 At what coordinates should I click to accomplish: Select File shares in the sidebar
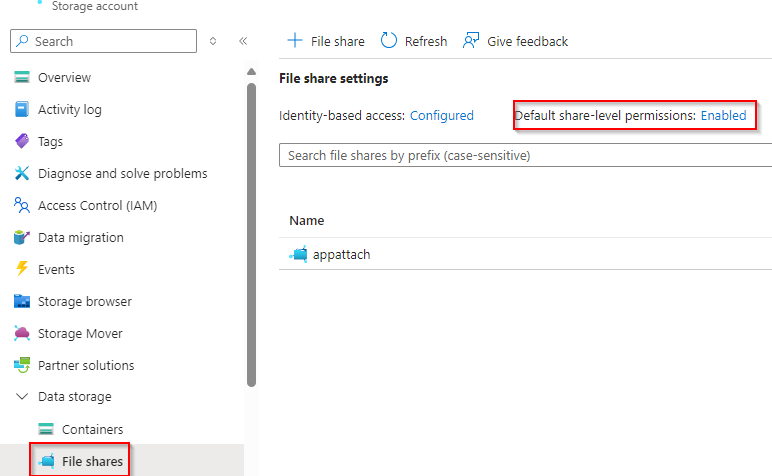pos(92,461)
